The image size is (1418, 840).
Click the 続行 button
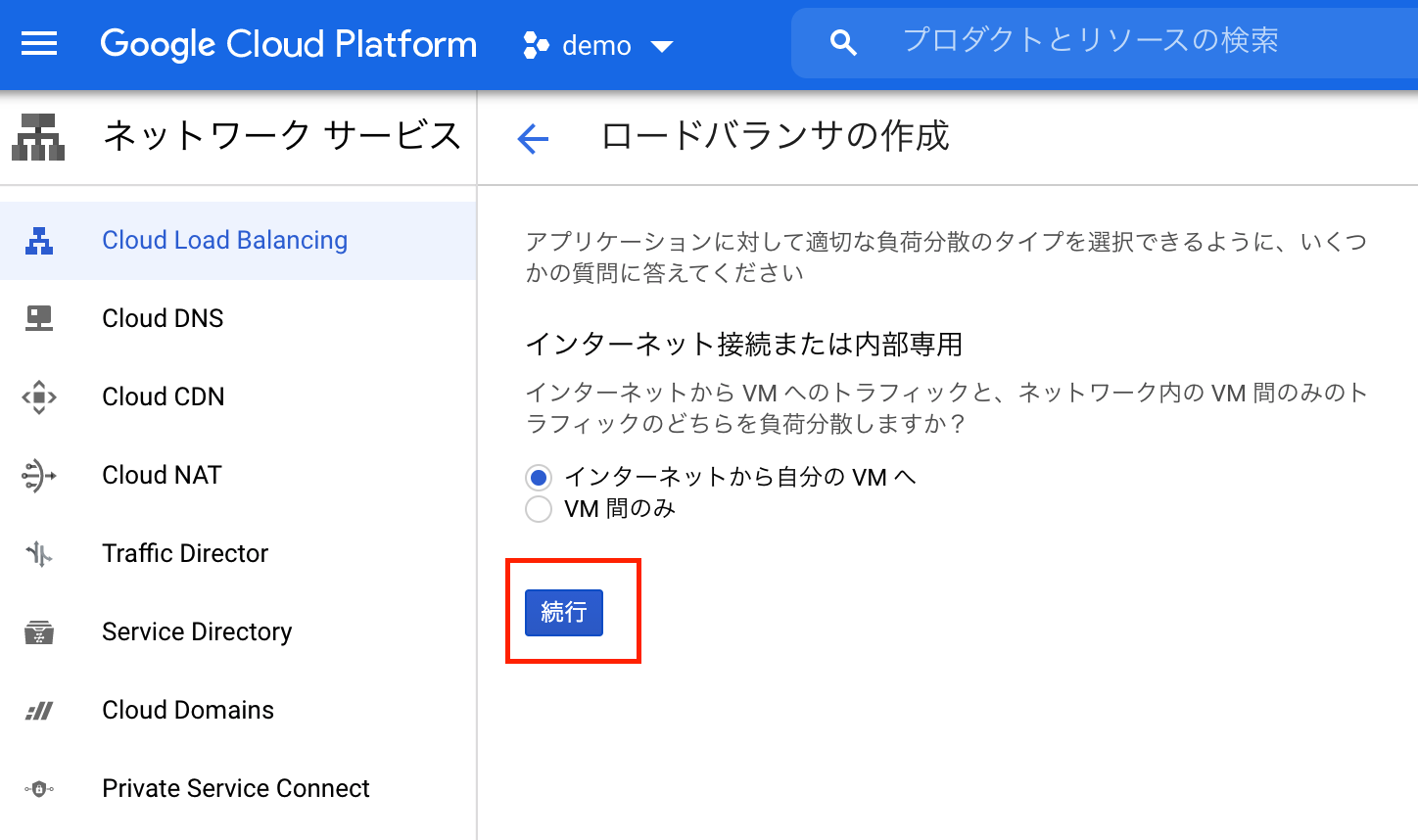click(564, 613)
